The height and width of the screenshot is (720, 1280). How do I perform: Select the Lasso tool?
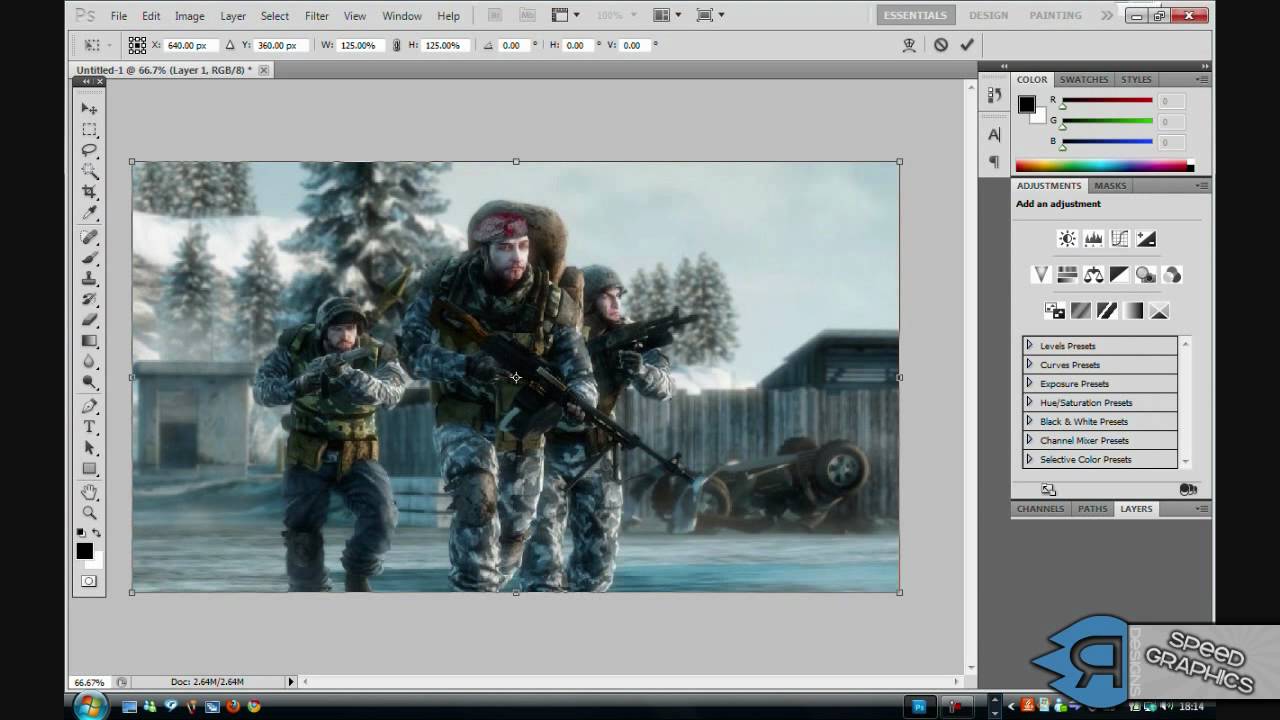point(89,150)
